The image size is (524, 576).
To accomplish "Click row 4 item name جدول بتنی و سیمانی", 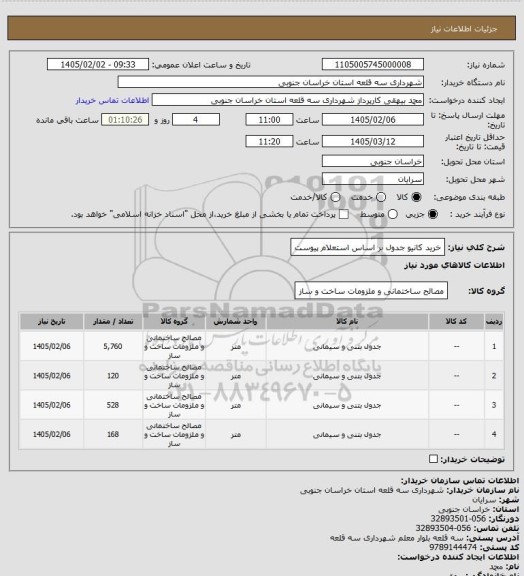I will pyautogui.click(x=347, y=435).
